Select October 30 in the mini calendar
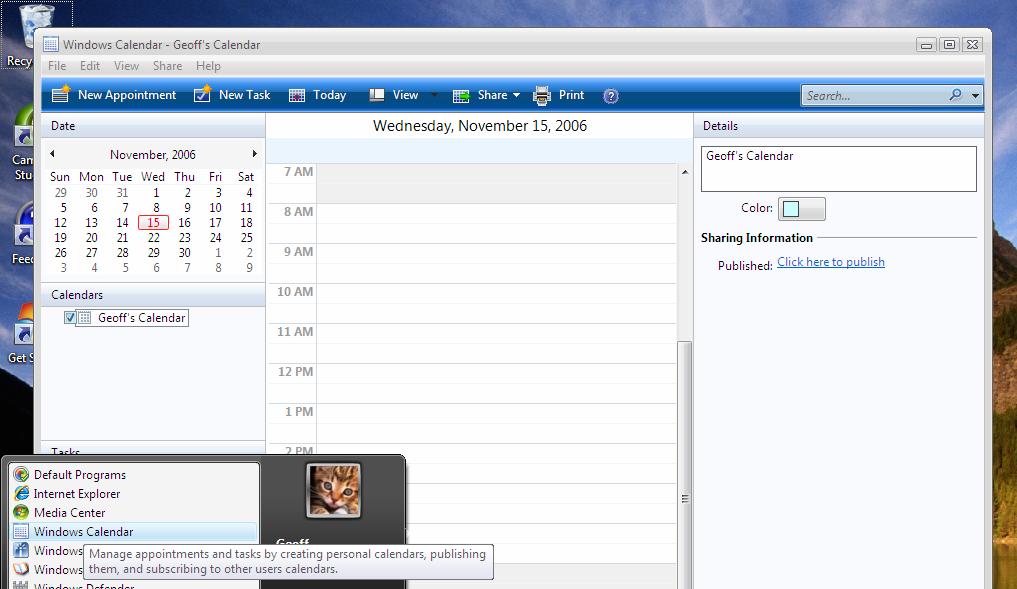This screenshot has width=1017, height=589. [91, 193]
